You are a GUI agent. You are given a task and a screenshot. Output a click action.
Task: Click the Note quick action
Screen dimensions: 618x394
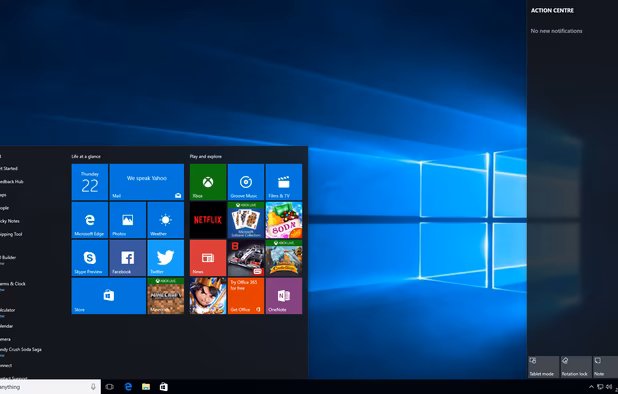pos(605,367)
